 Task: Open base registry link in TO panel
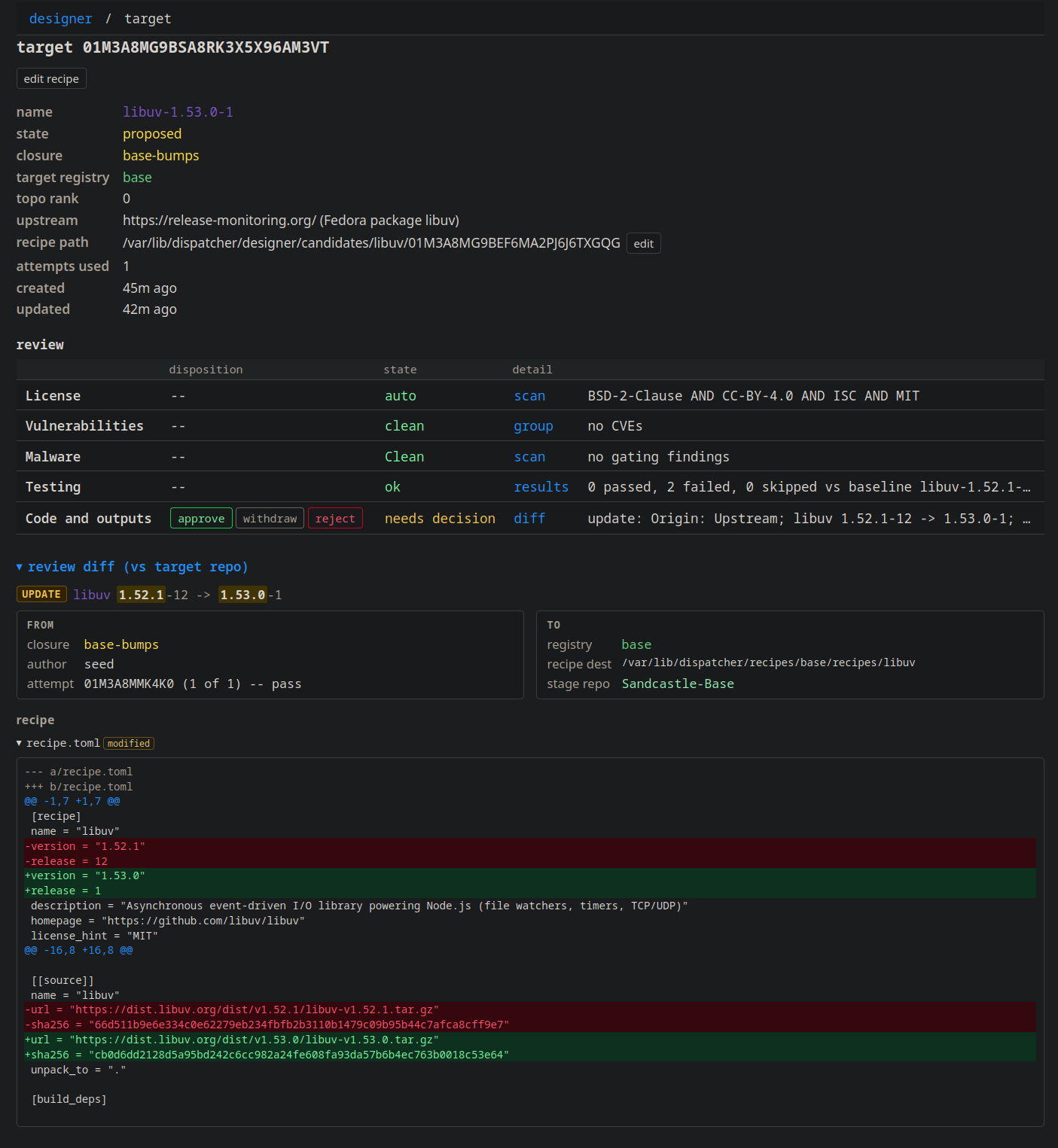(636, 645)
